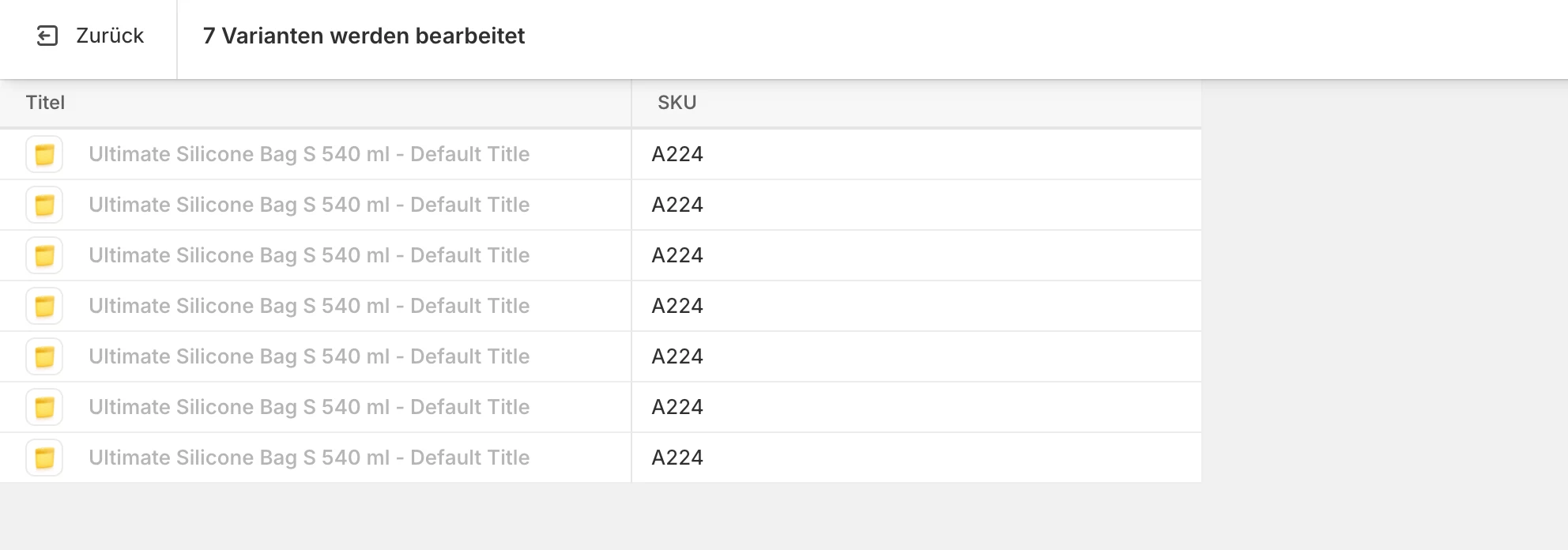Select the fifth row's yellow bag icon
The width and height of the screenshot is (1568, 550).
coord(44,356)
